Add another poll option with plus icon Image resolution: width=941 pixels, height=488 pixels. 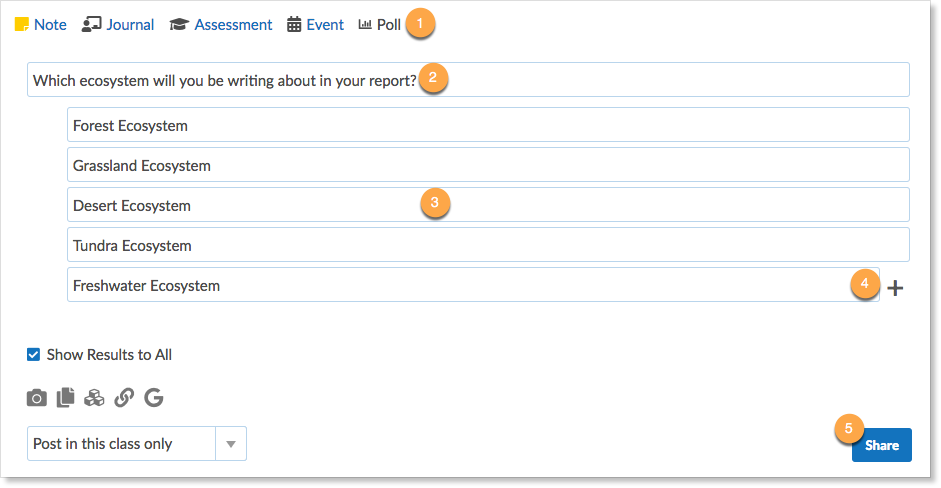pyautogui.click(x=895, y=288)
